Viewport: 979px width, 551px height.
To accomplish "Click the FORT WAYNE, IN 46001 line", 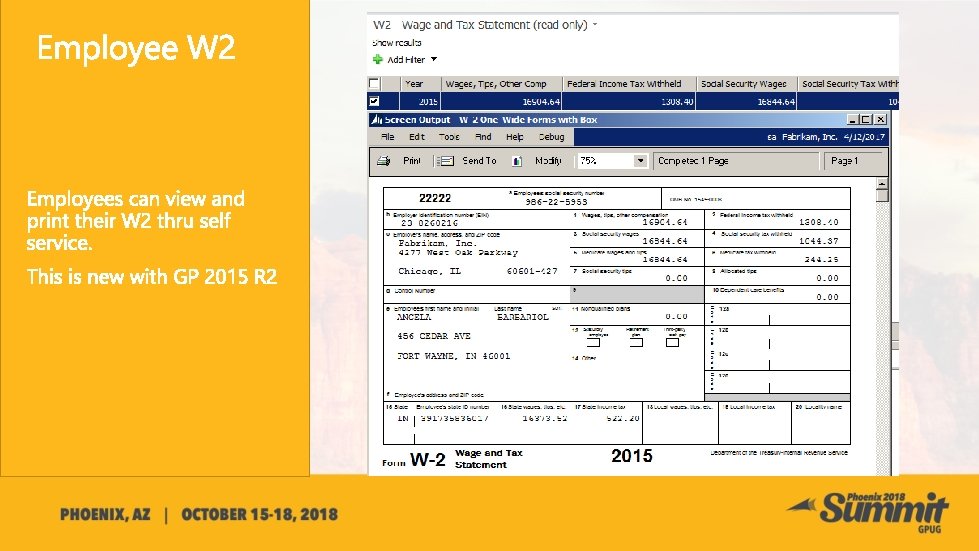I will 454,356.
